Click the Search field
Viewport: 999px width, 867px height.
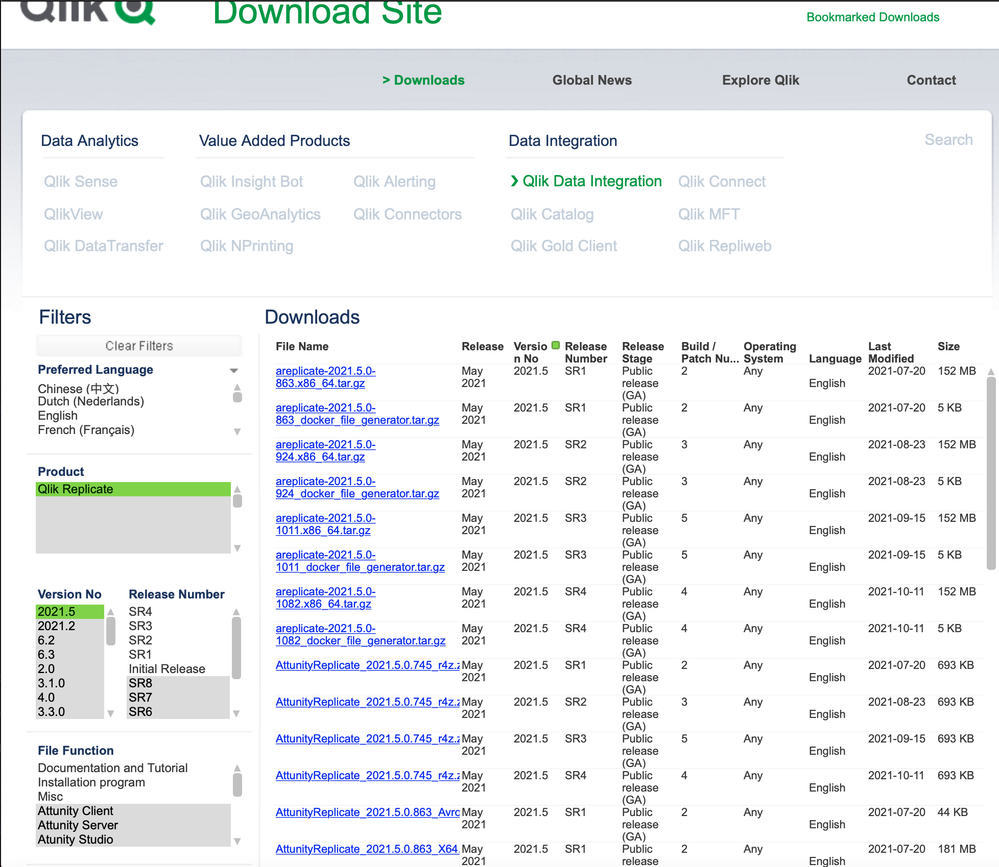pyautogui.click(x=948, y=140)
